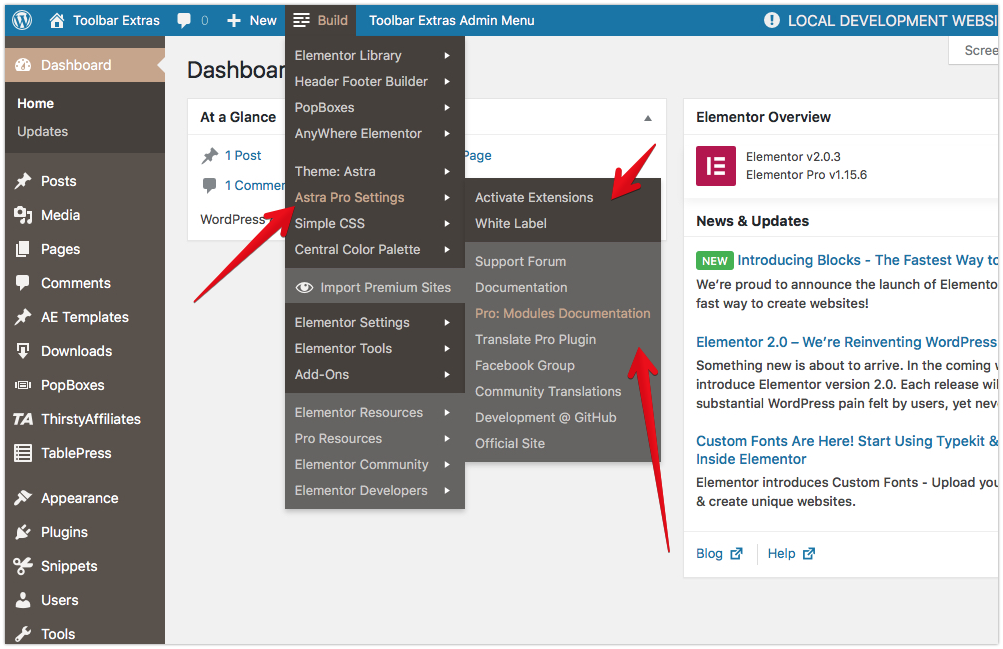The width and height of the screenshot is (1003, 649).
Task: Click the Users person icon
Action: click(x=23, y=600)
